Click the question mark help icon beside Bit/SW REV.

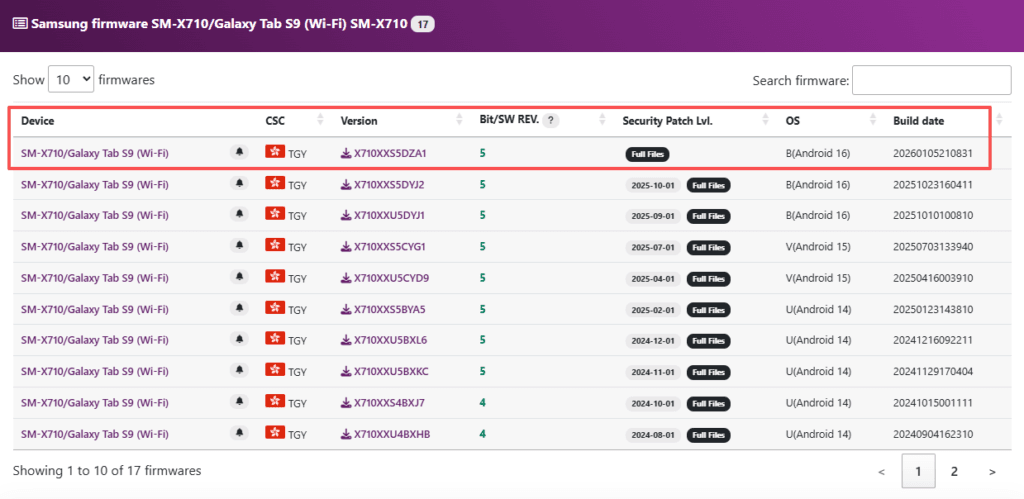coord(551,120)
